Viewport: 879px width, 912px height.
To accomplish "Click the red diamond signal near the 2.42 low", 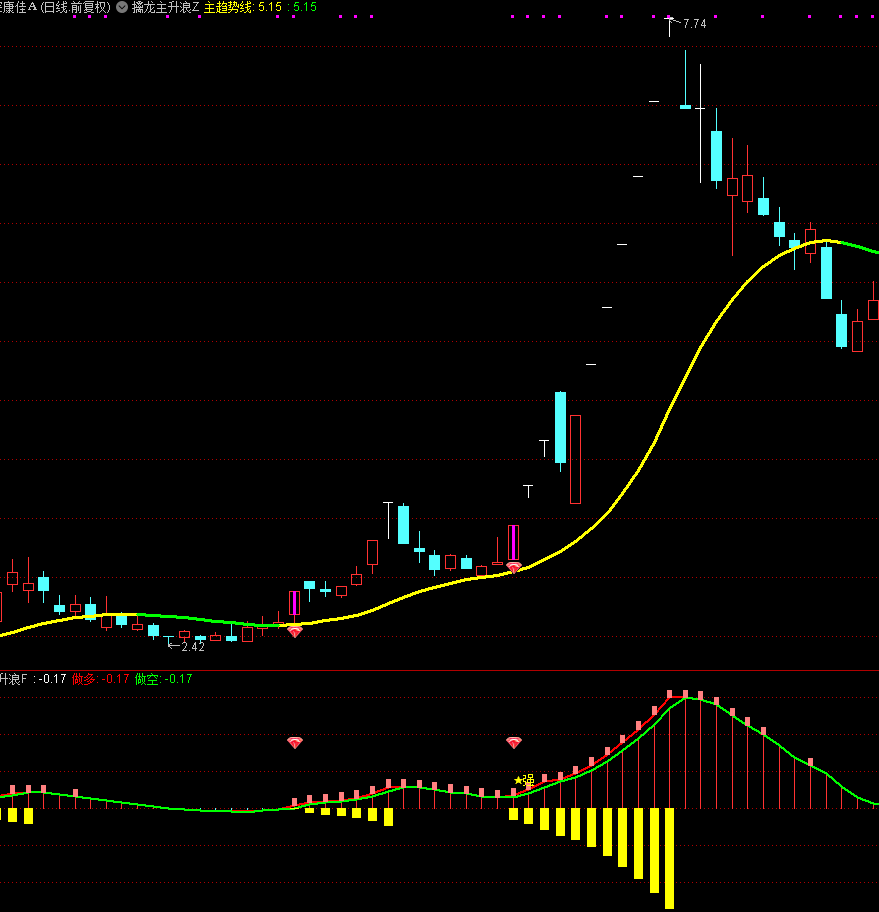I will tap(295, 631).
